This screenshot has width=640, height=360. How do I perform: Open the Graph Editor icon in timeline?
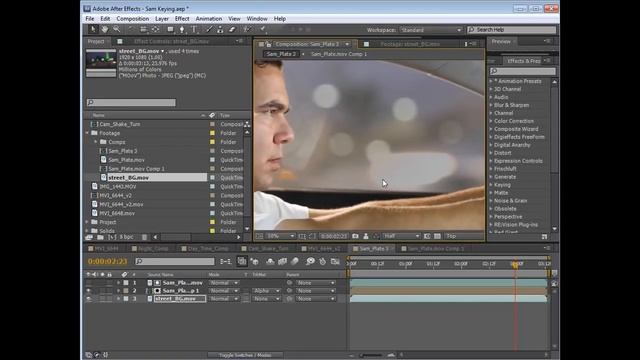pyautogui.click(x=335, y=261)
